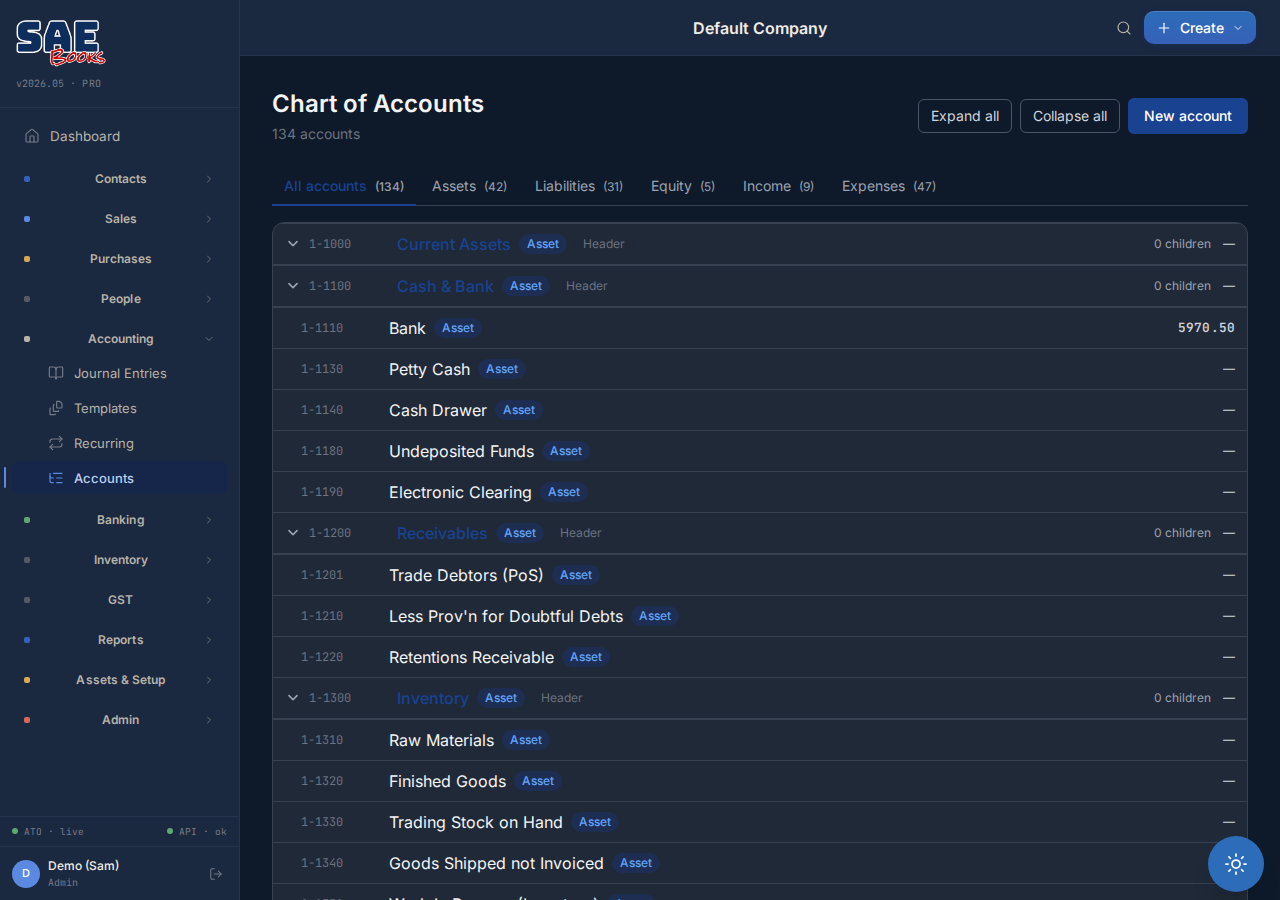
Task: Click the Dashboard home icon
Action: coord(32,136)
